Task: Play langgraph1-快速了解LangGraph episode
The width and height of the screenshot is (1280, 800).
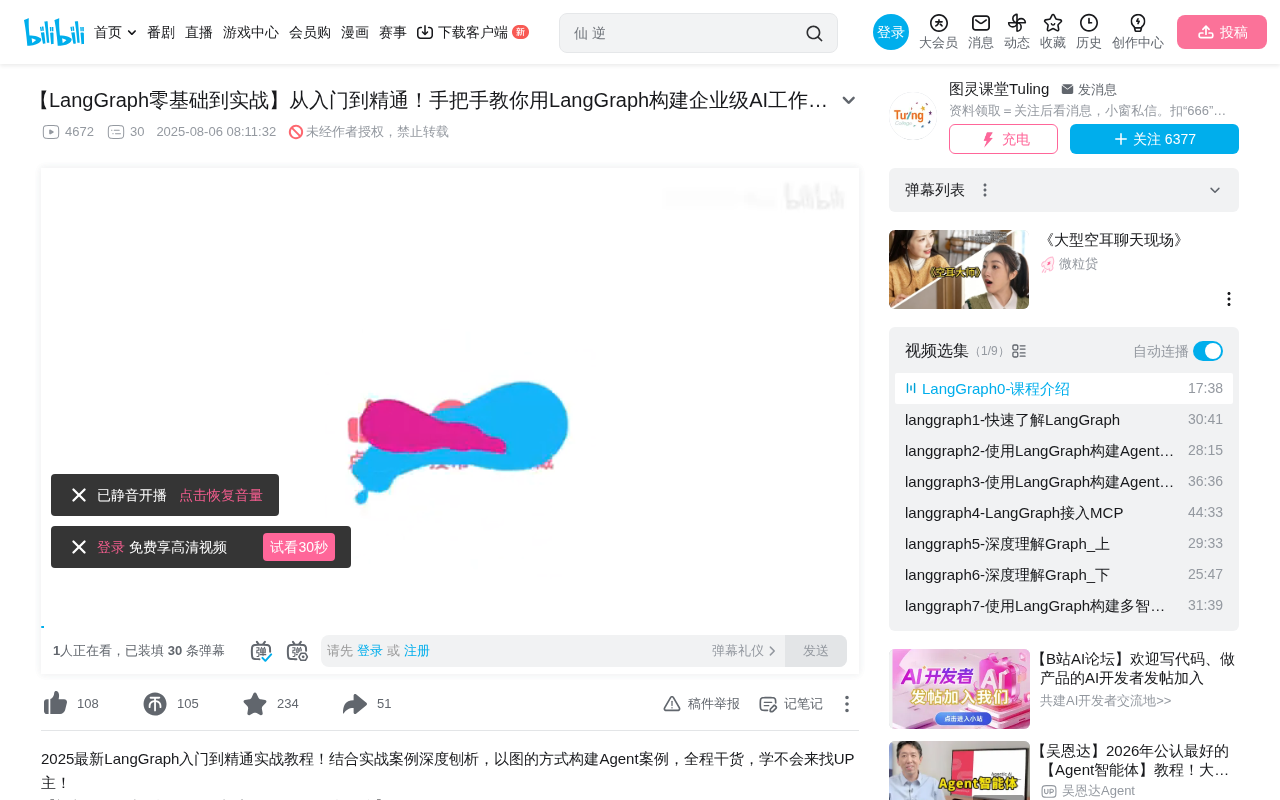Action: [1064, 420]
